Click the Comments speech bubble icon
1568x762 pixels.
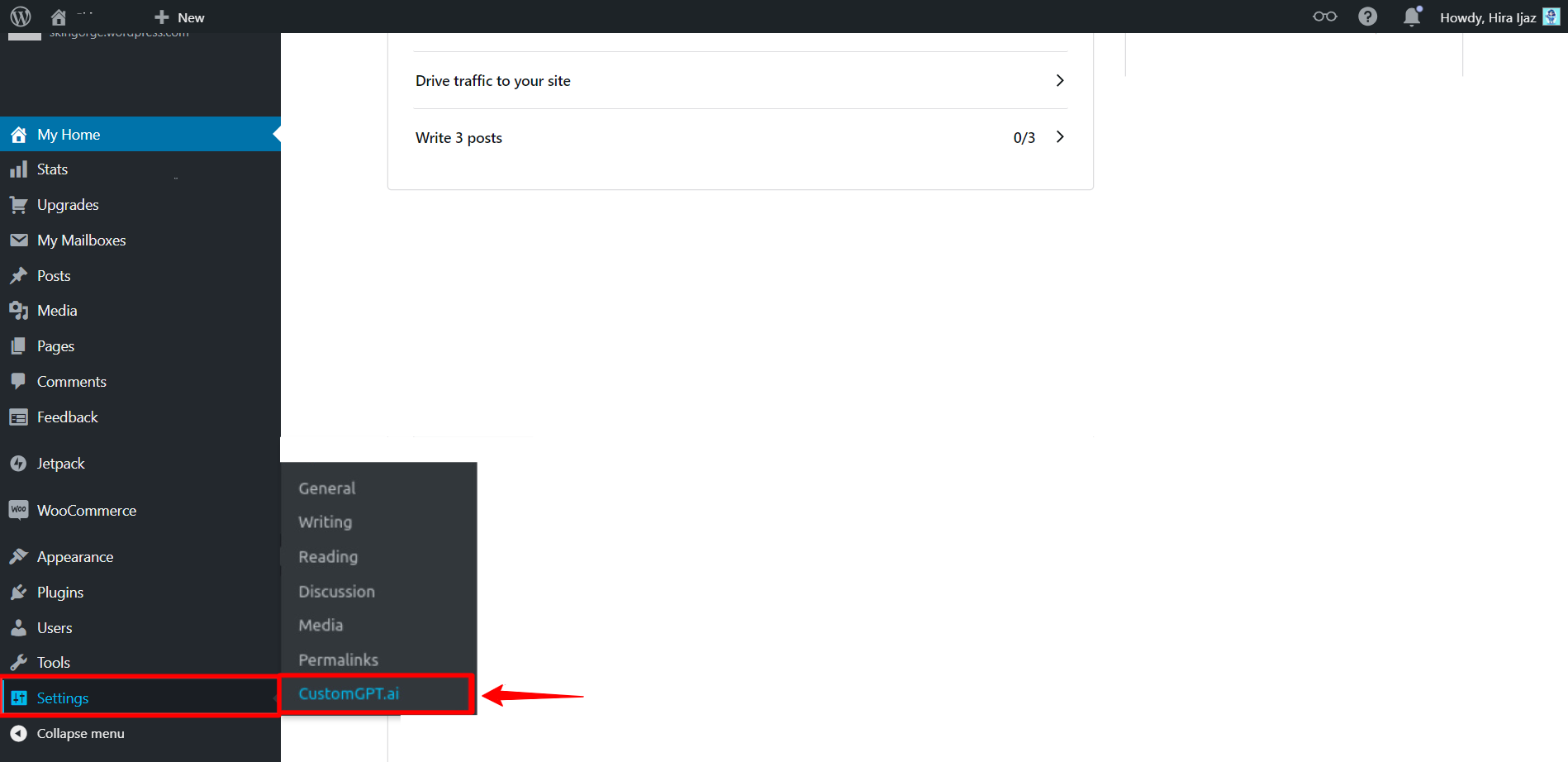coord(18,382)
